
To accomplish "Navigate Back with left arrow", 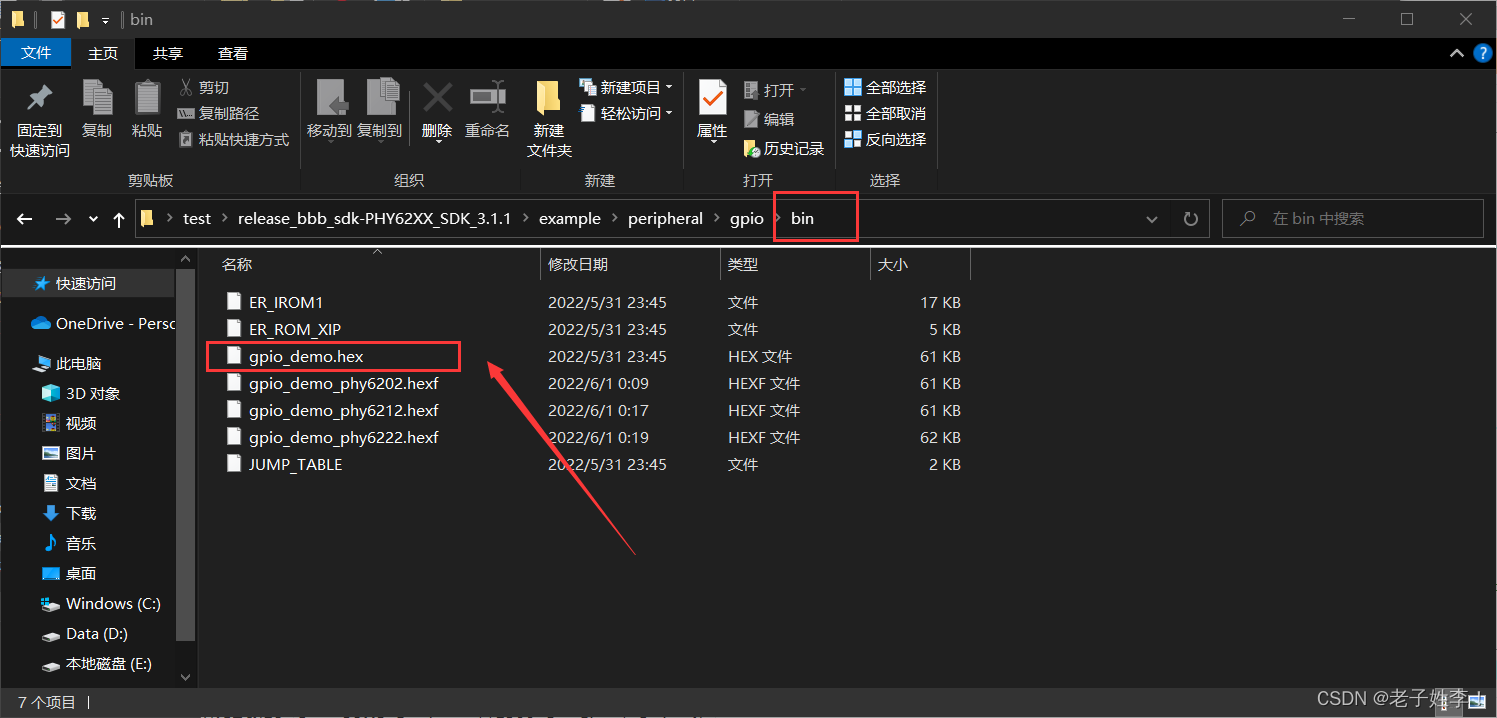I will [25, 218].
